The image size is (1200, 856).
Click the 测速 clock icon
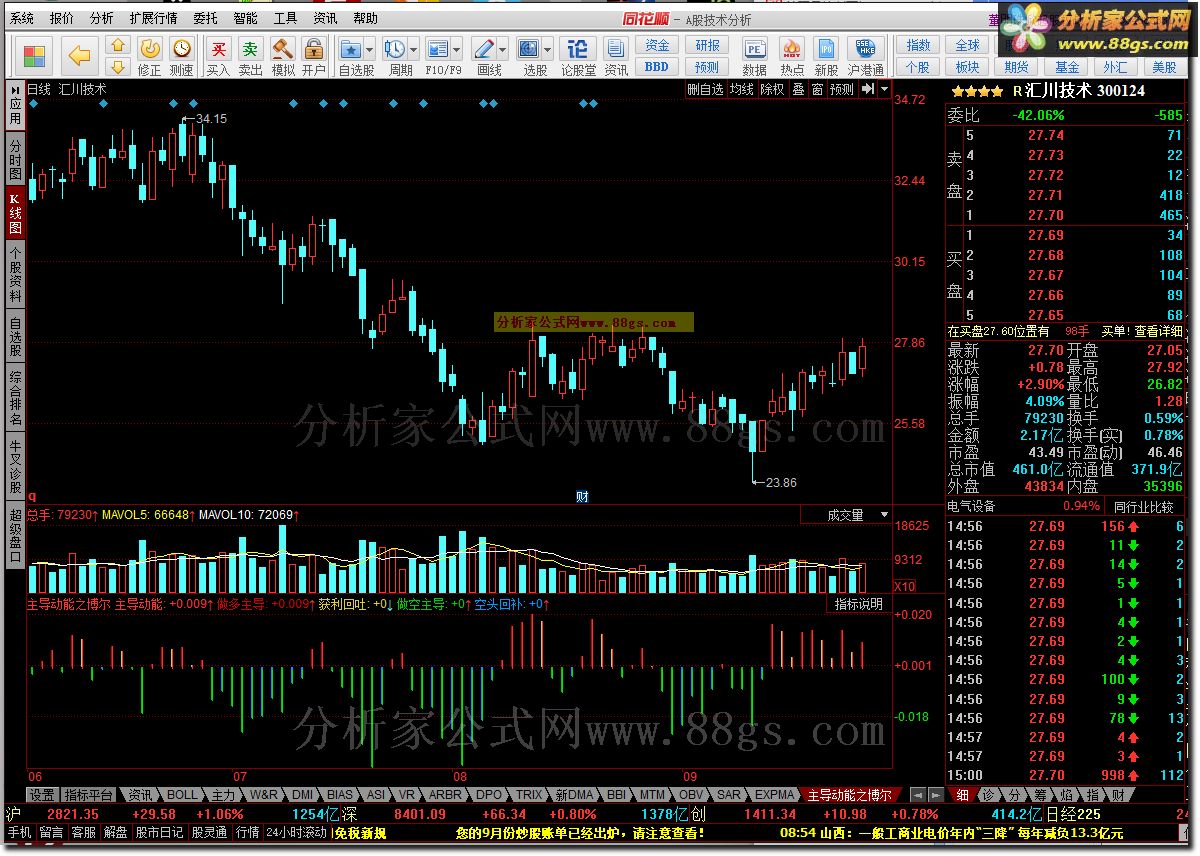[x=182, y=48]
